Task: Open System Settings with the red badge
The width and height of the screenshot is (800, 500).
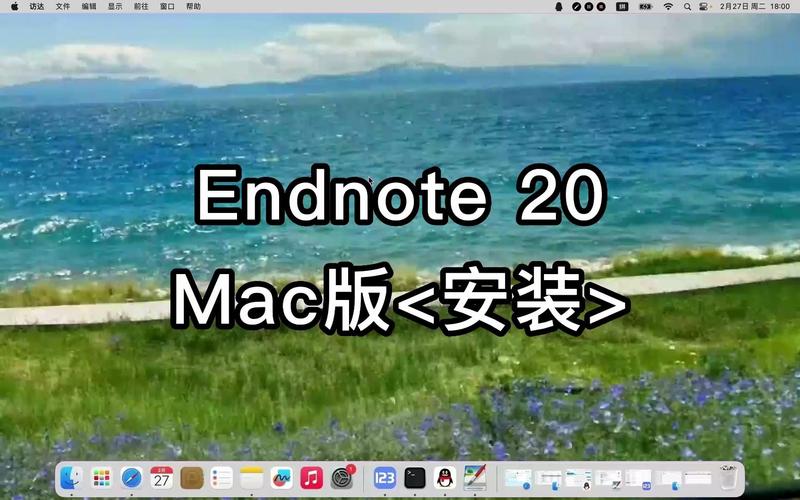Action: [342, 478]
